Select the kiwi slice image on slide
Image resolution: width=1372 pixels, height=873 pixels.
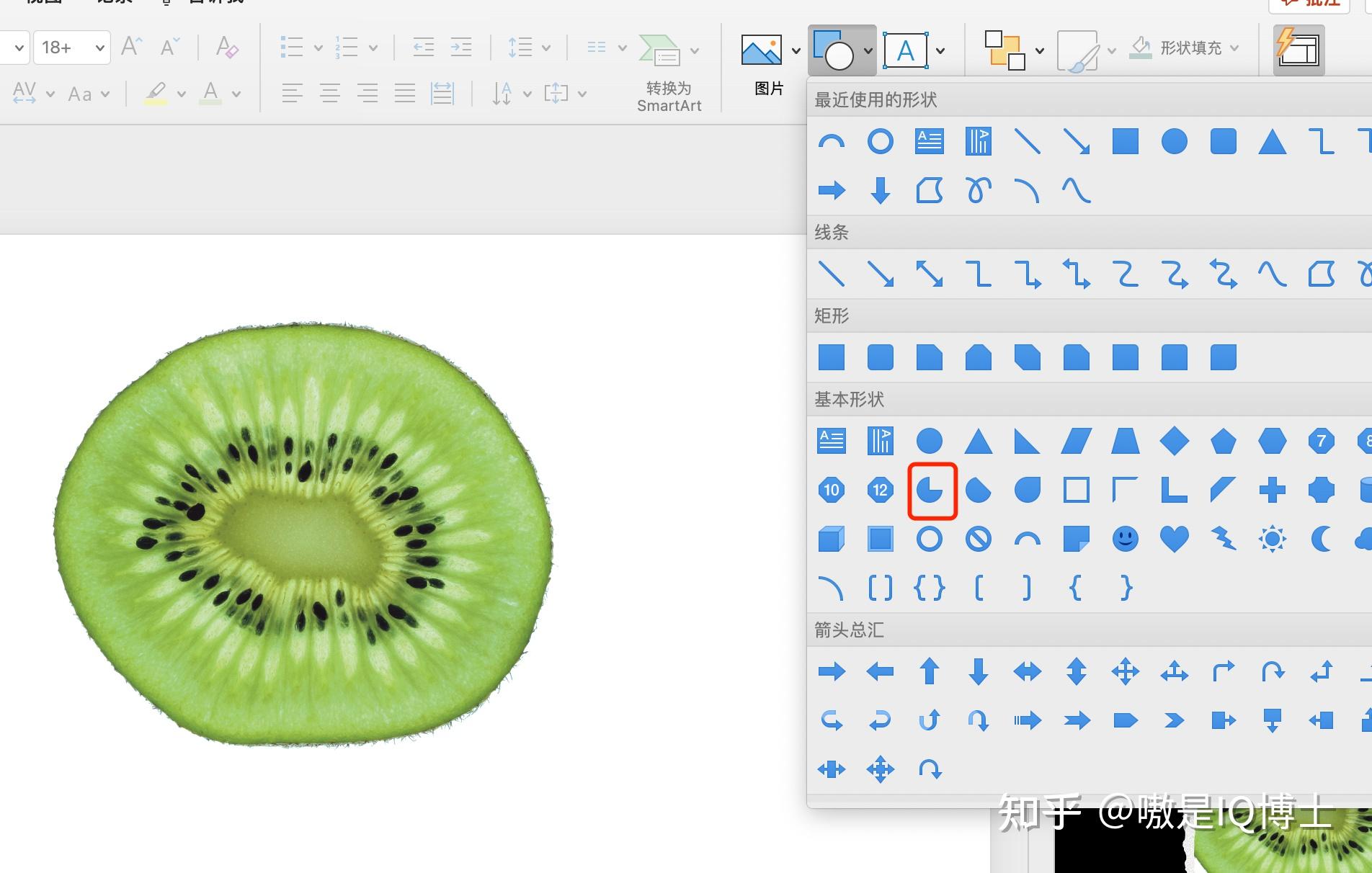(x=303, y=534)
